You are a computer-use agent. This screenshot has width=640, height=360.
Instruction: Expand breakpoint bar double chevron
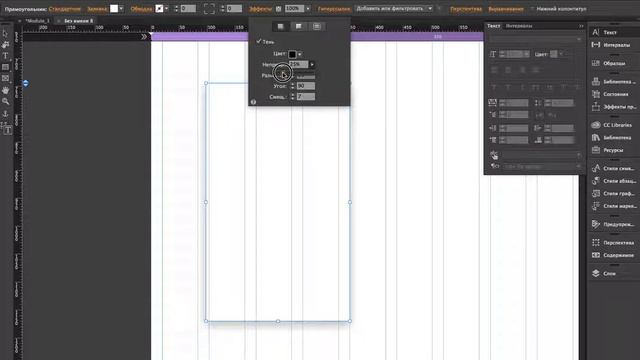click(x=144, y=37)
